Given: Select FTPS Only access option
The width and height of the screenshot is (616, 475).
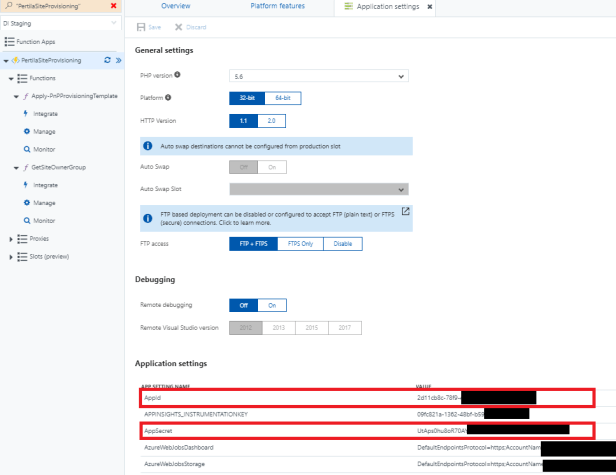Looking at the screenshot, I should point(301,243).
